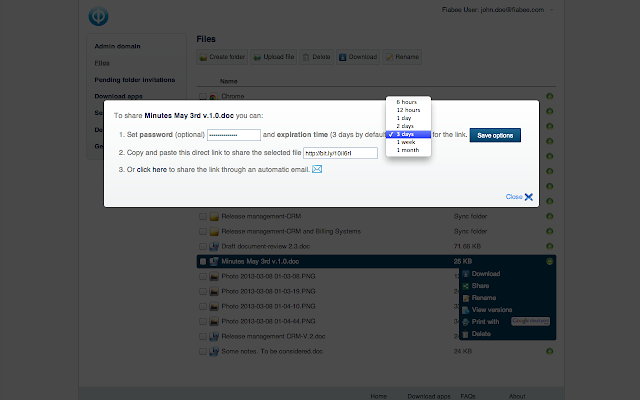
Task: Click the Delete toolbar button
Action: pyautogui.click(x=316, y=57)
